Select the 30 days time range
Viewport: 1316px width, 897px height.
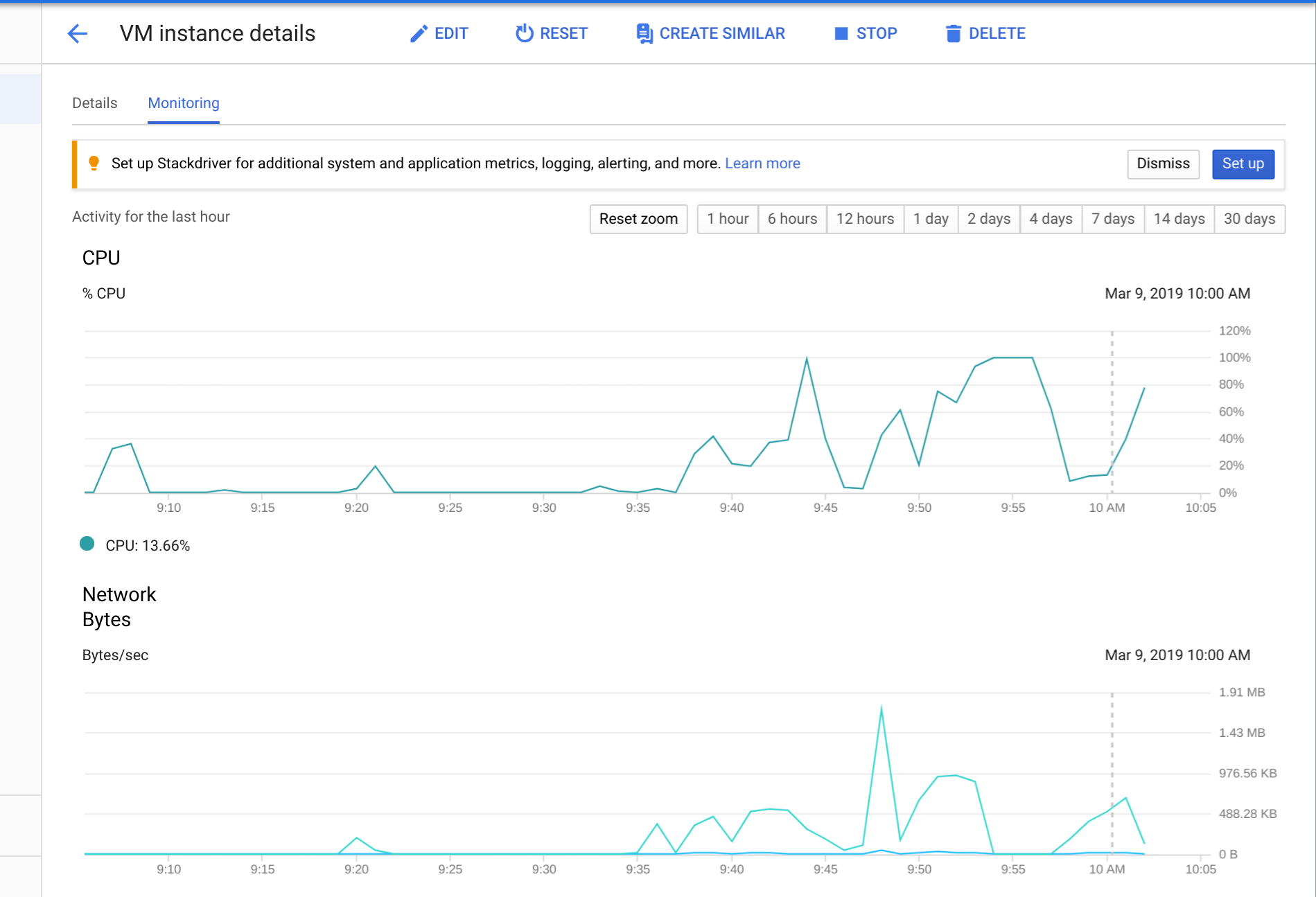(1249, 219)
